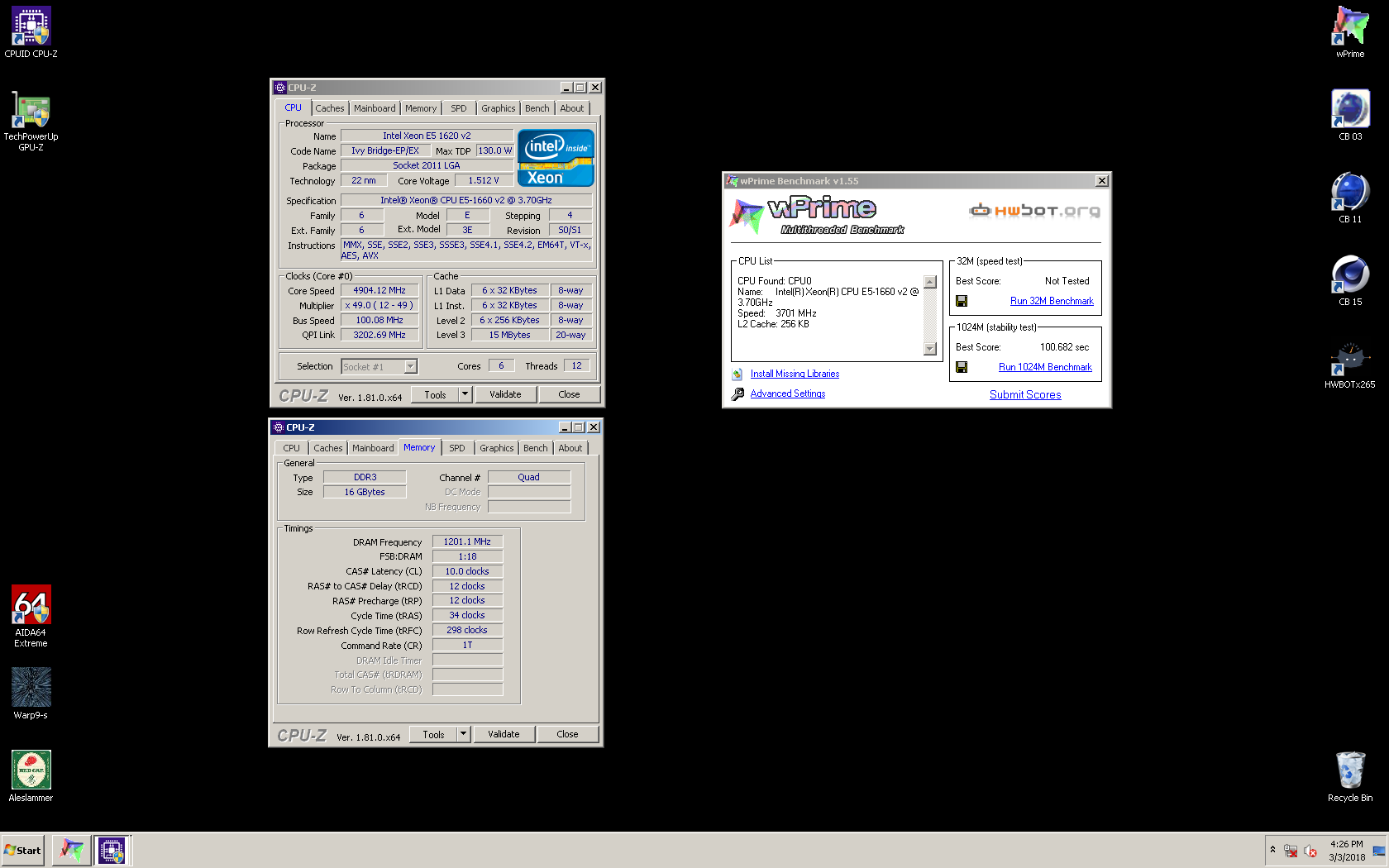Image resolution: width=1389 pixels, height=868 pixels.
Task: Click the Submit Scores link
Action: 1025,394
